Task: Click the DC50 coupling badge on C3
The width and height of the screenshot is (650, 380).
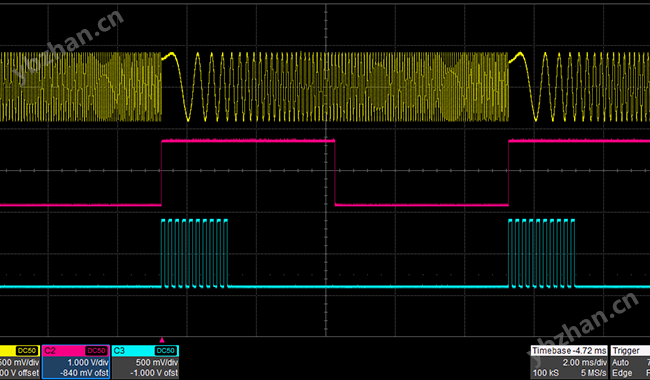Action: tap(165, 351)
